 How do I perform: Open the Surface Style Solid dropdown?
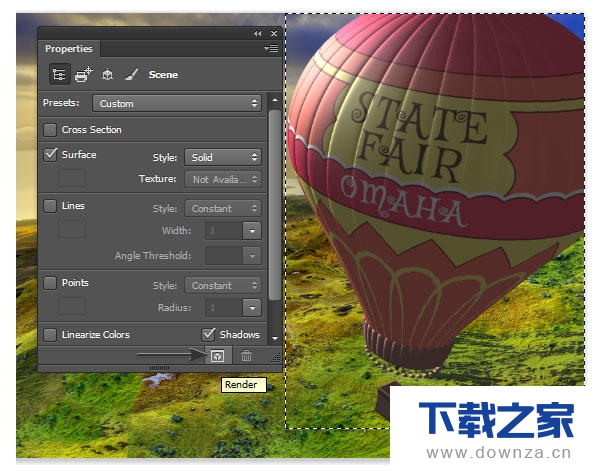[223, 157]
